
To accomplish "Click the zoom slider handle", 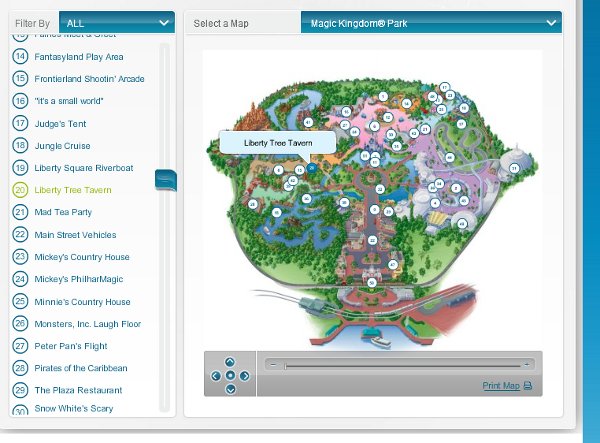I will pos(285,366).
